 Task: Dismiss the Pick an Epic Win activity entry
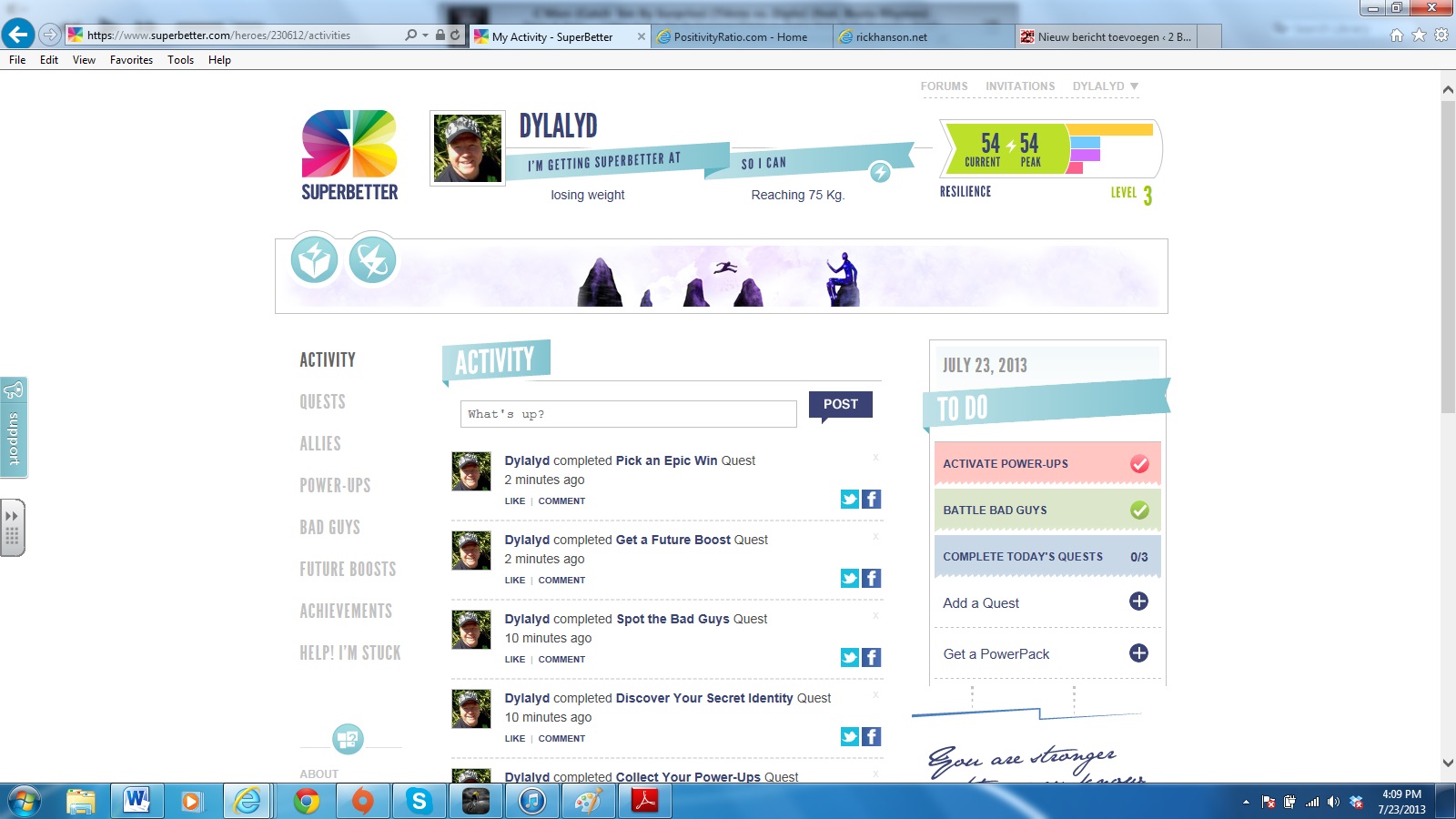[875, 457]
